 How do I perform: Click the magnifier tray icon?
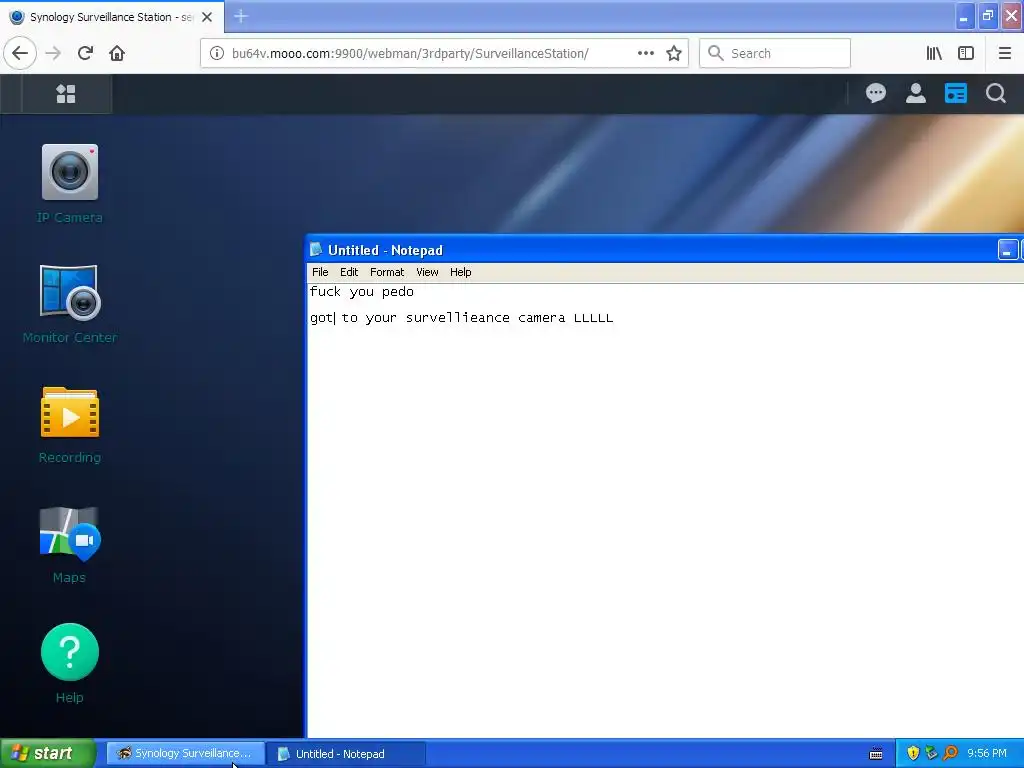point(950,753)
